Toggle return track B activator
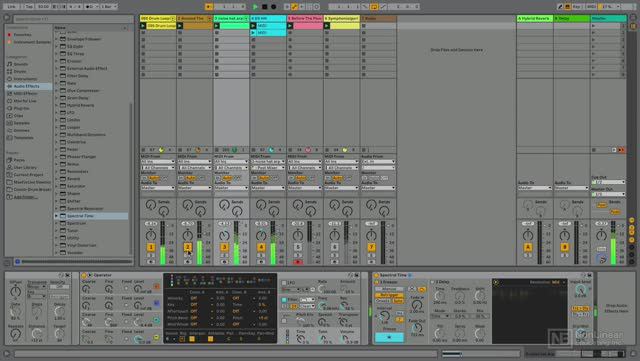Viewport: 640px width, 361px height. coord(564,247)
